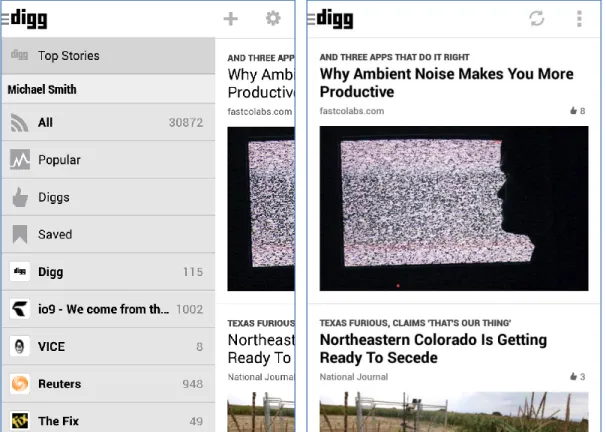Open the field fence photo in right screen
Image resolution: width=606 pixels, height=432 pixels.
[x=454, y=412]
